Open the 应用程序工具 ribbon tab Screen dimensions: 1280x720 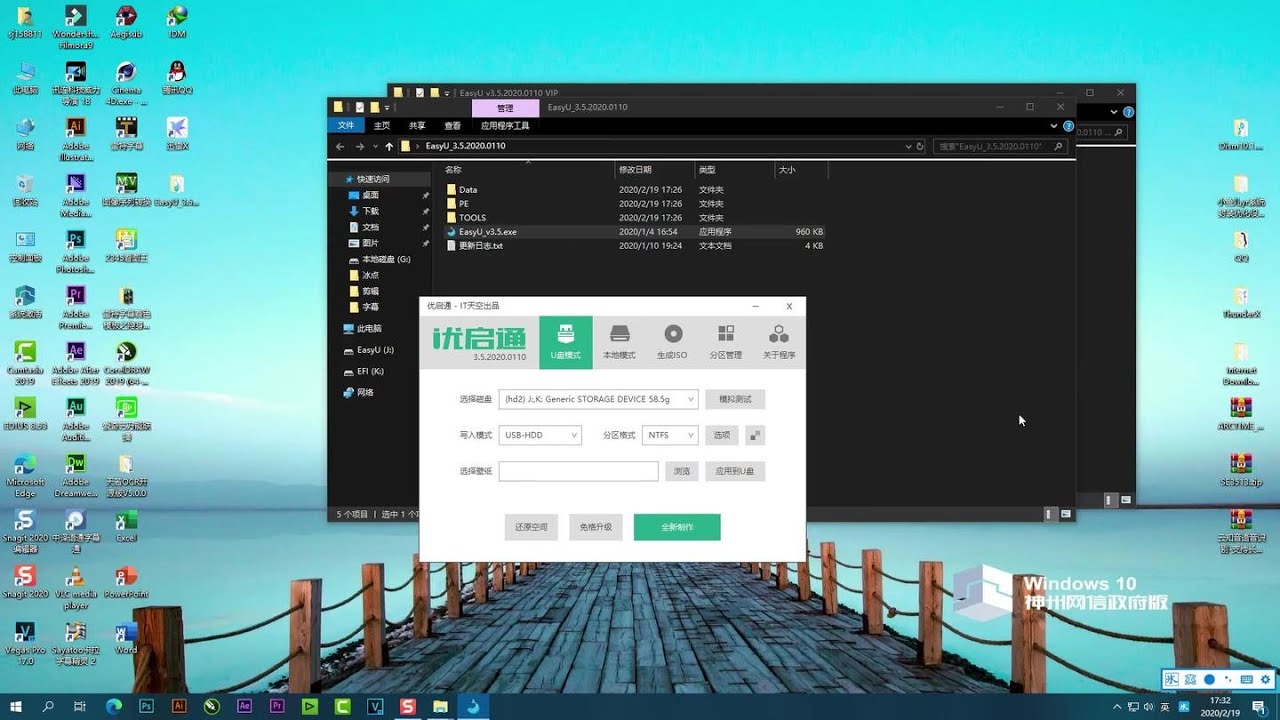click(x=505, y=126)
